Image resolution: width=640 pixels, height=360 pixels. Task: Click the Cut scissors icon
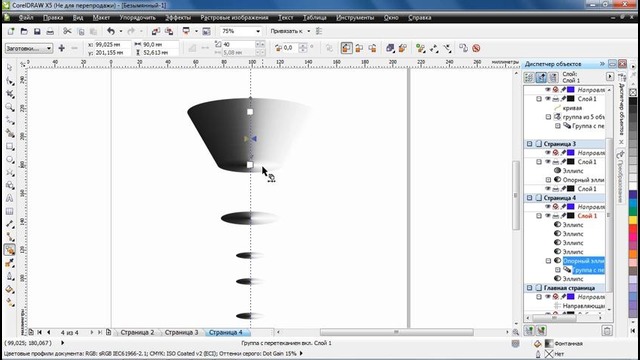click(67, 31)
